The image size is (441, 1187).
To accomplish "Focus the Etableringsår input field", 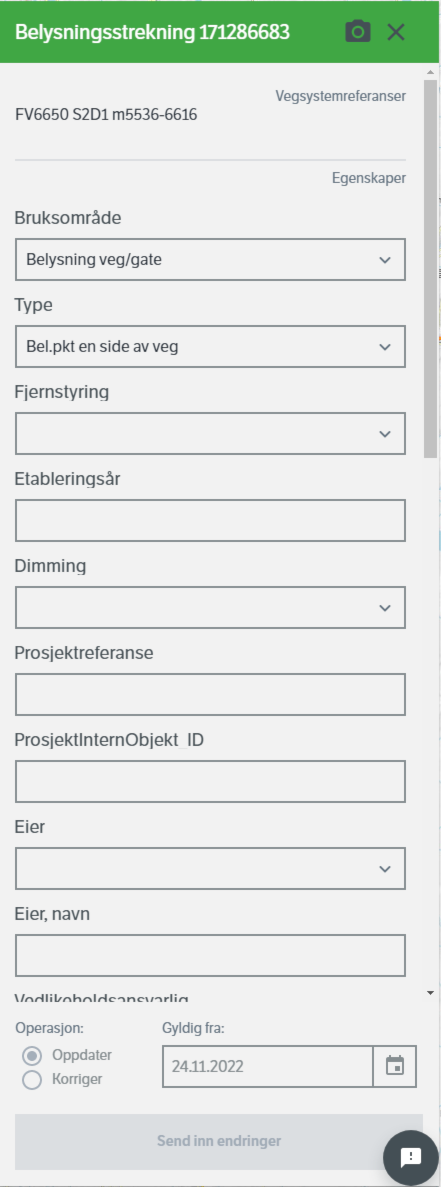I will (210, 520).
